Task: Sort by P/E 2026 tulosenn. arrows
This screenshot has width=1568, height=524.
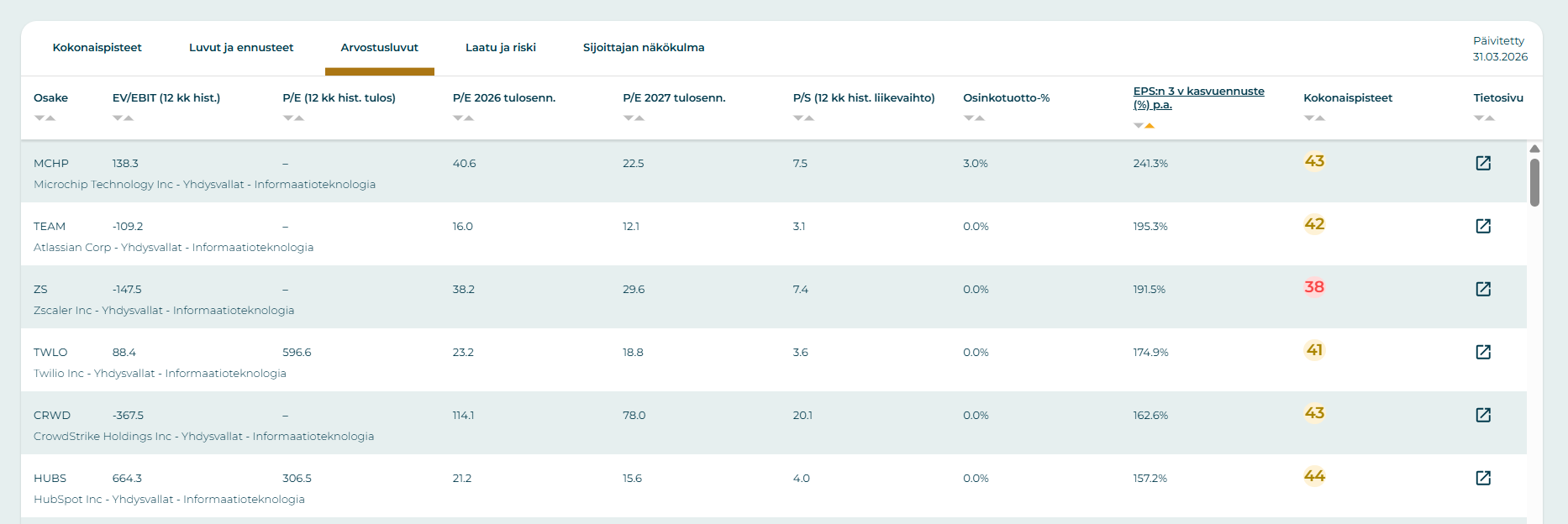Action: pos(463,118)
